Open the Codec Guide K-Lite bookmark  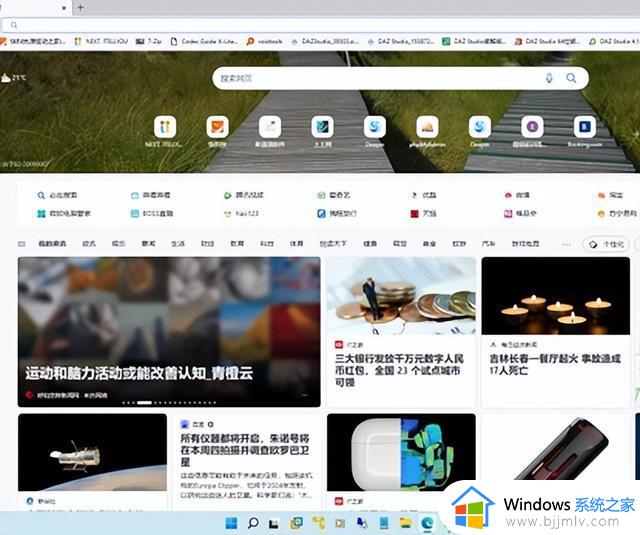(204, 41)
